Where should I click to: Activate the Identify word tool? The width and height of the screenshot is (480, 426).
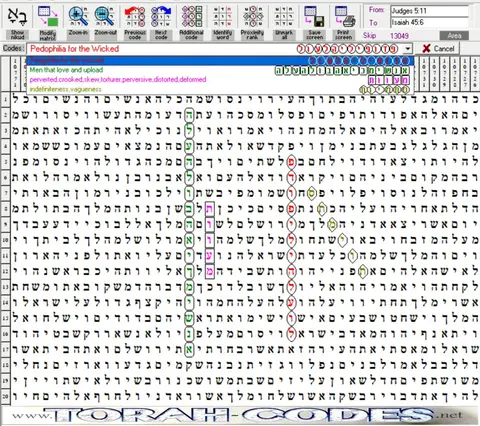pyautogui.click(x=222, y=17)
